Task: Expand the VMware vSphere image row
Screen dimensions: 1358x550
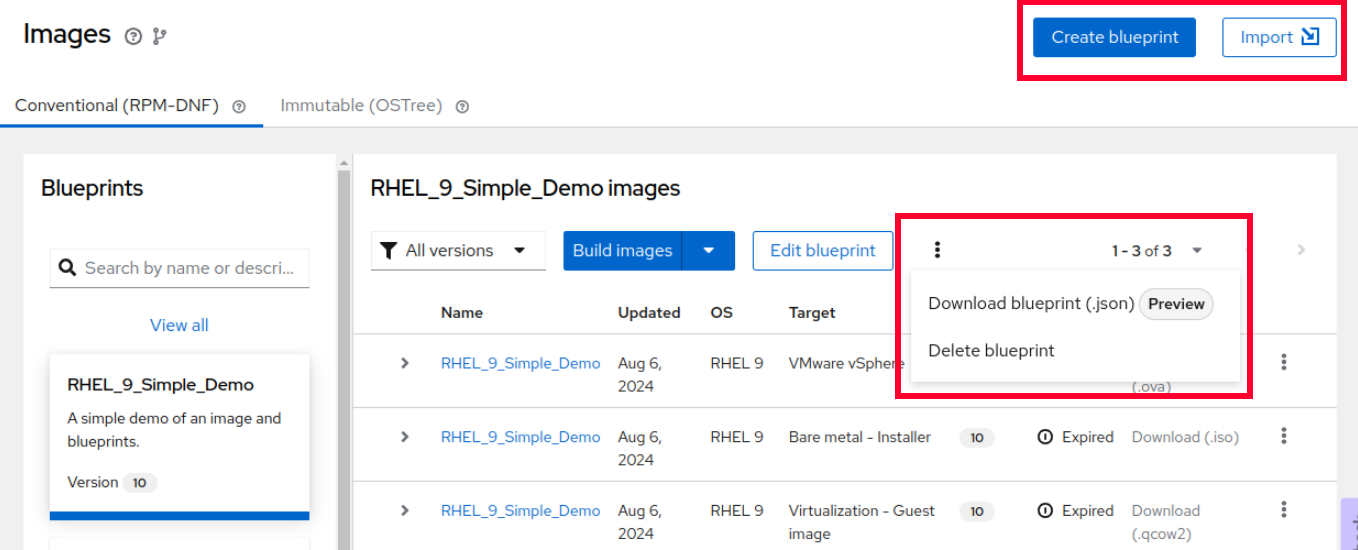Action: point(405,363)
